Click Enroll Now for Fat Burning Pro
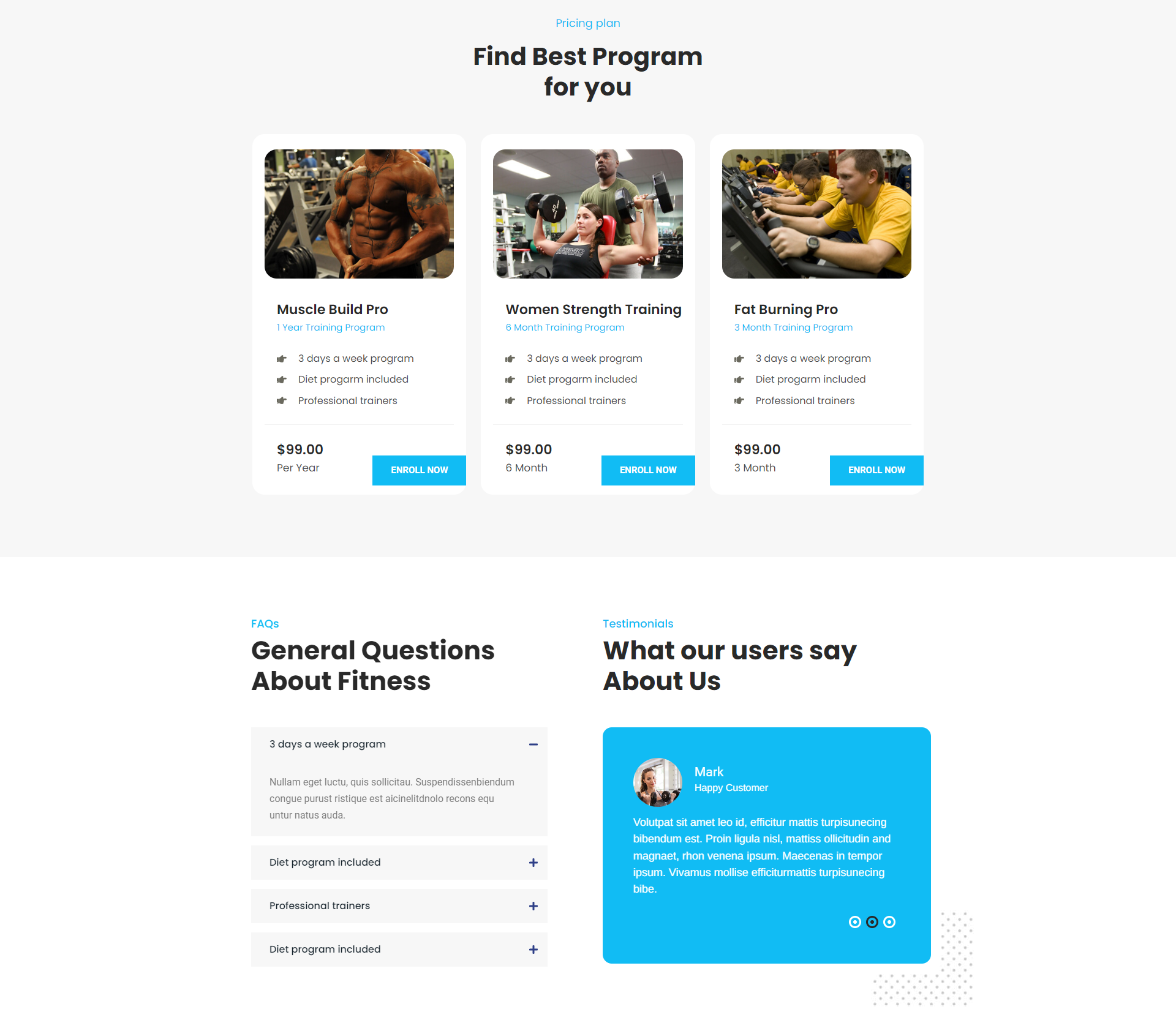 [x=876, y=470]
